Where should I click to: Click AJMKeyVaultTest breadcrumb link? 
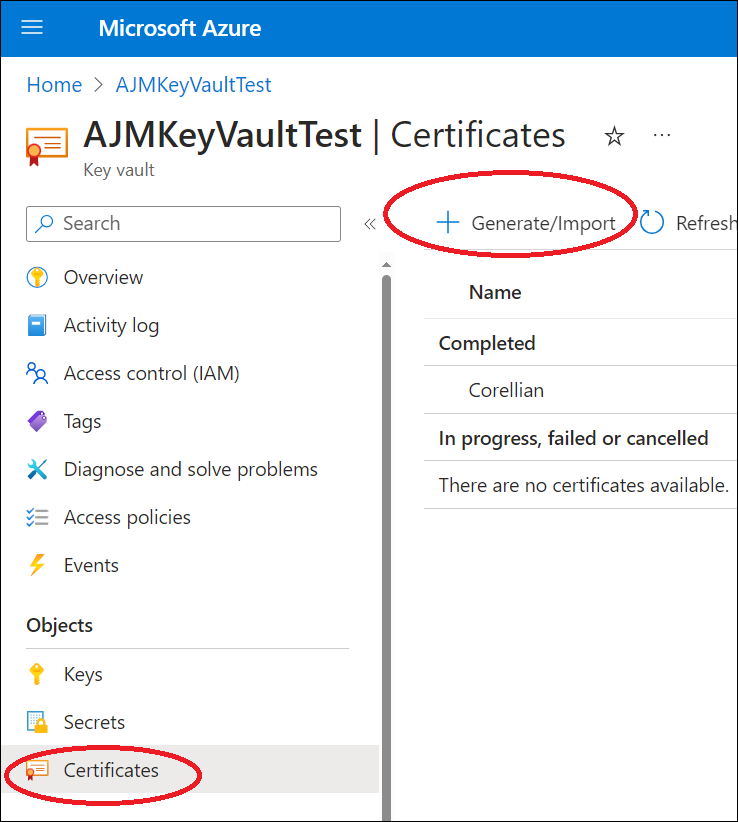tap(193, 85)
